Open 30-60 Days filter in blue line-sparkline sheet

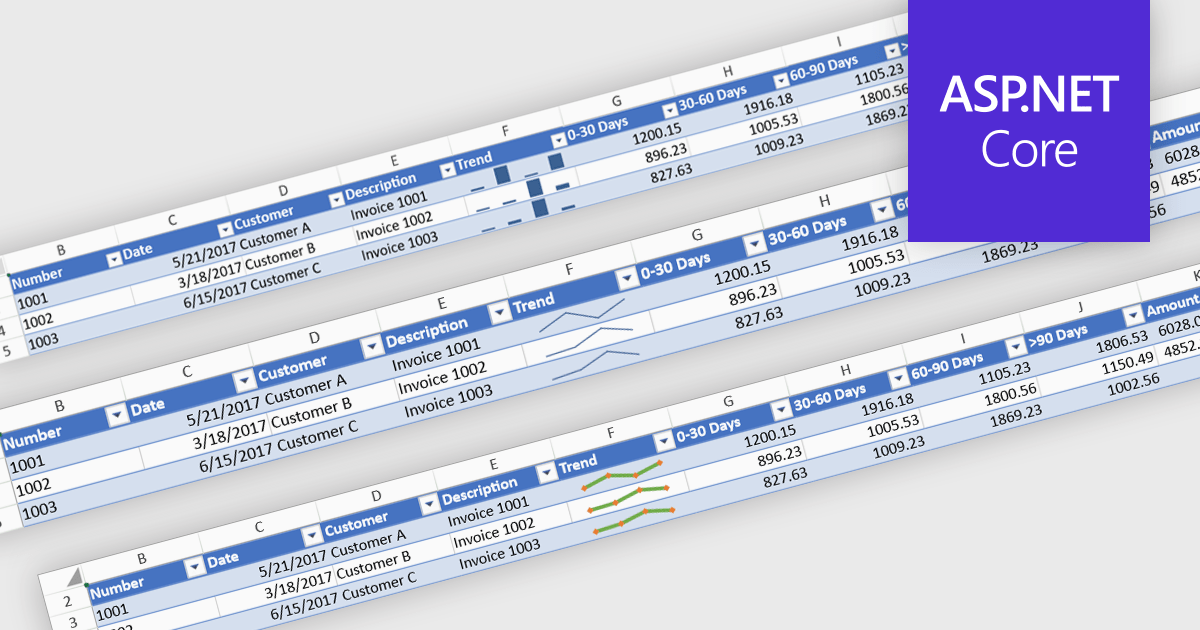(x=882, y=211)
